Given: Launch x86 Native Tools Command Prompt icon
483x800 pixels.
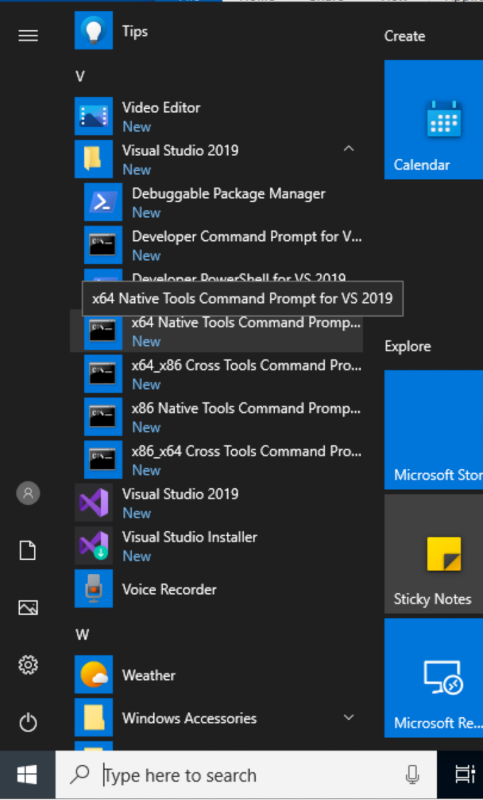Looking at the screenshot, I should [103, 417].
